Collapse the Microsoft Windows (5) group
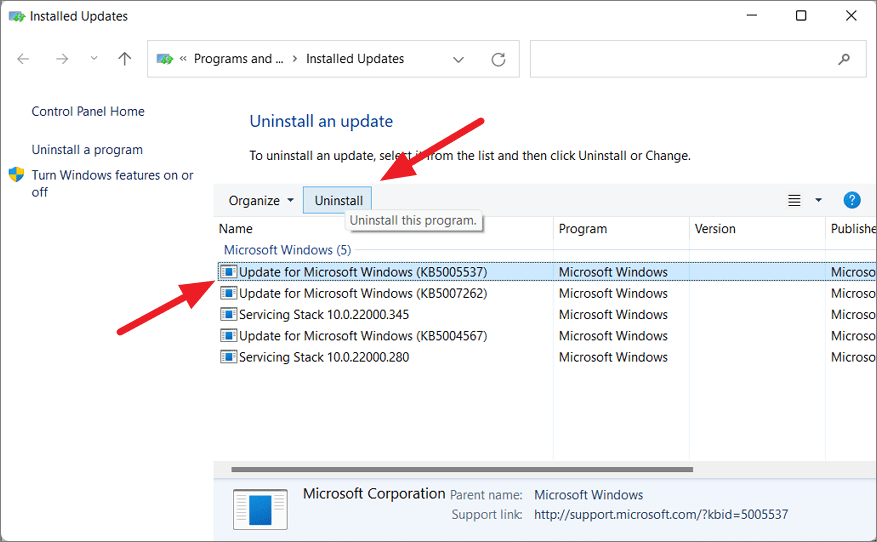Screen dimensions: 877x542 [x=287, y=250]
